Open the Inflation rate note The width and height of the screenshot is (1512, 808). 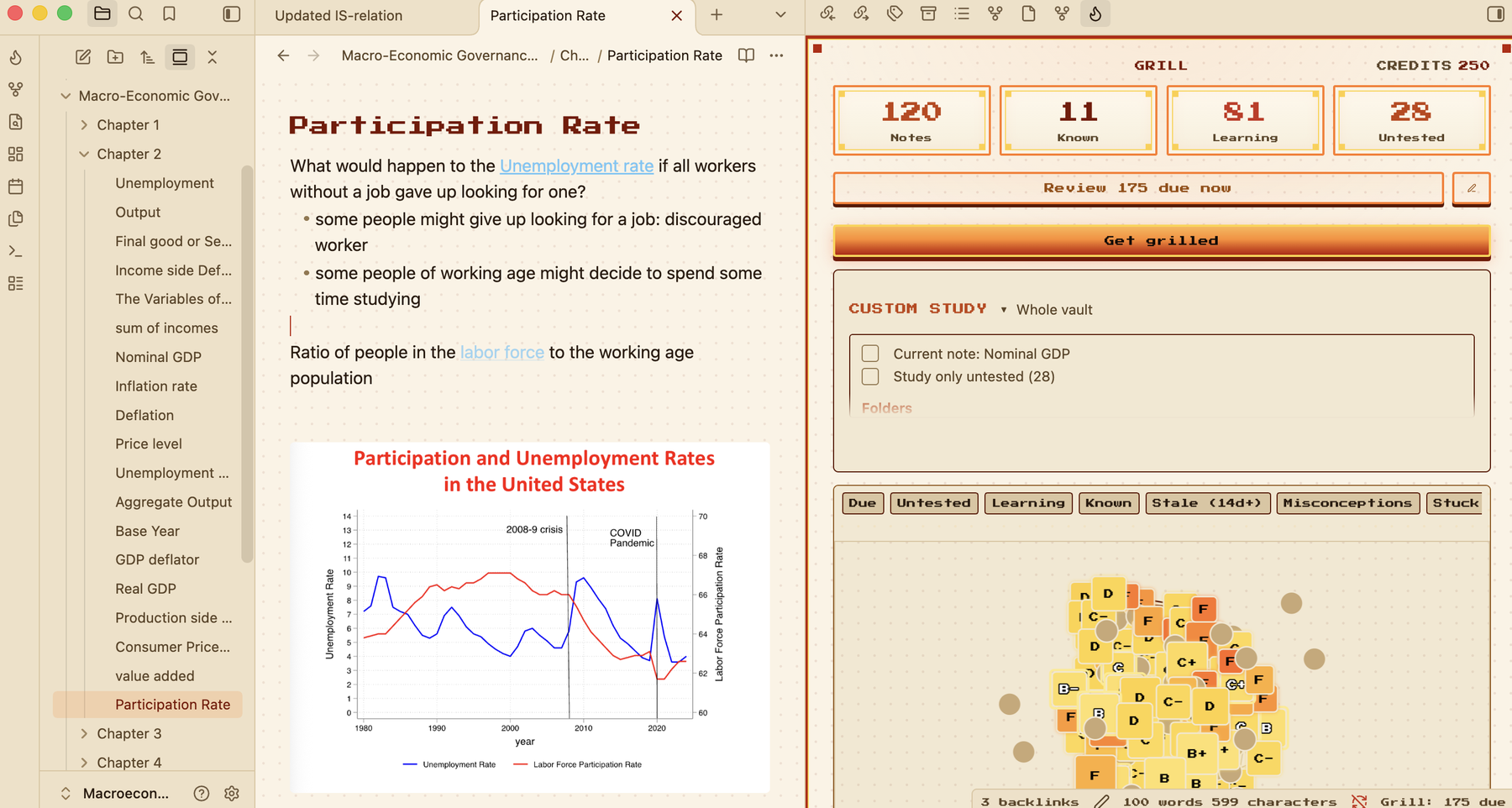[156, 386]
